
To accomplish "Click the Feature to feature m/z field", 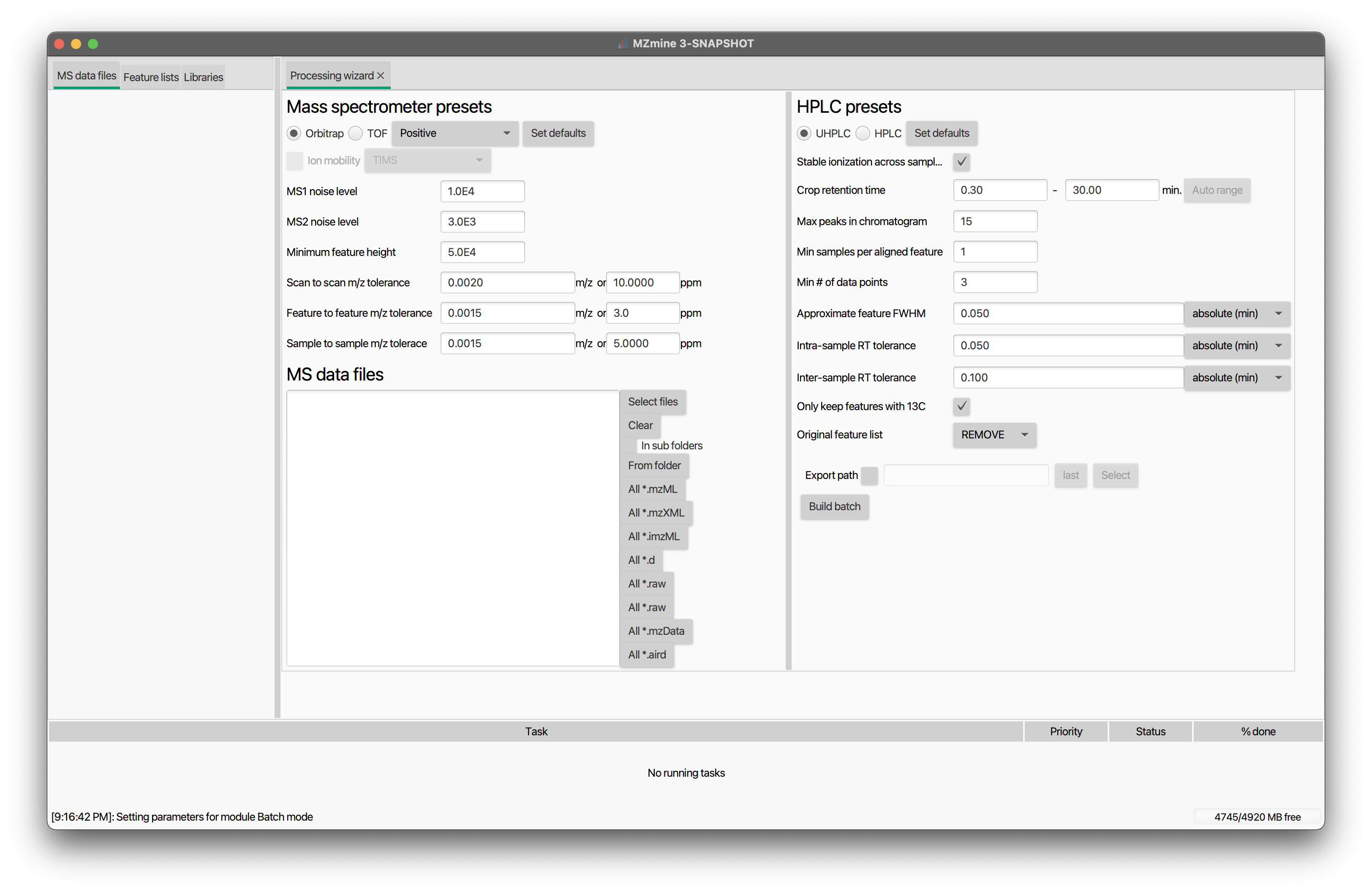I will pos(507,313).
